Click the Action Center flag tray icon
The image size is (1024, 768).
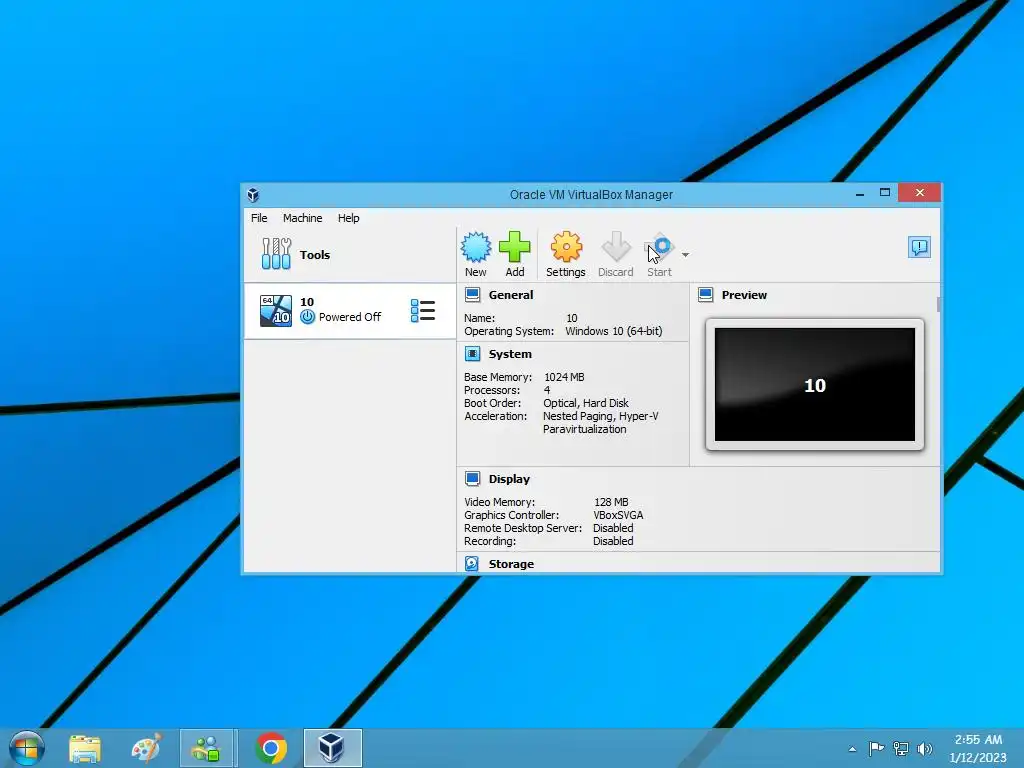[876, 748]
